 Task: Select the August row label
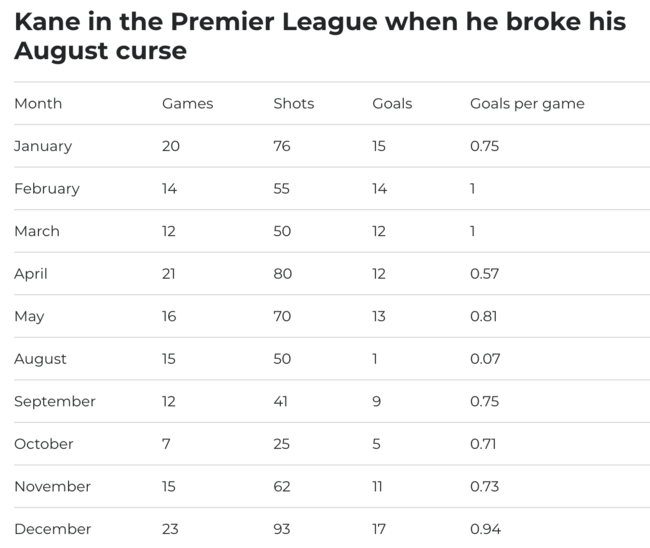click(x=40, y=359)
